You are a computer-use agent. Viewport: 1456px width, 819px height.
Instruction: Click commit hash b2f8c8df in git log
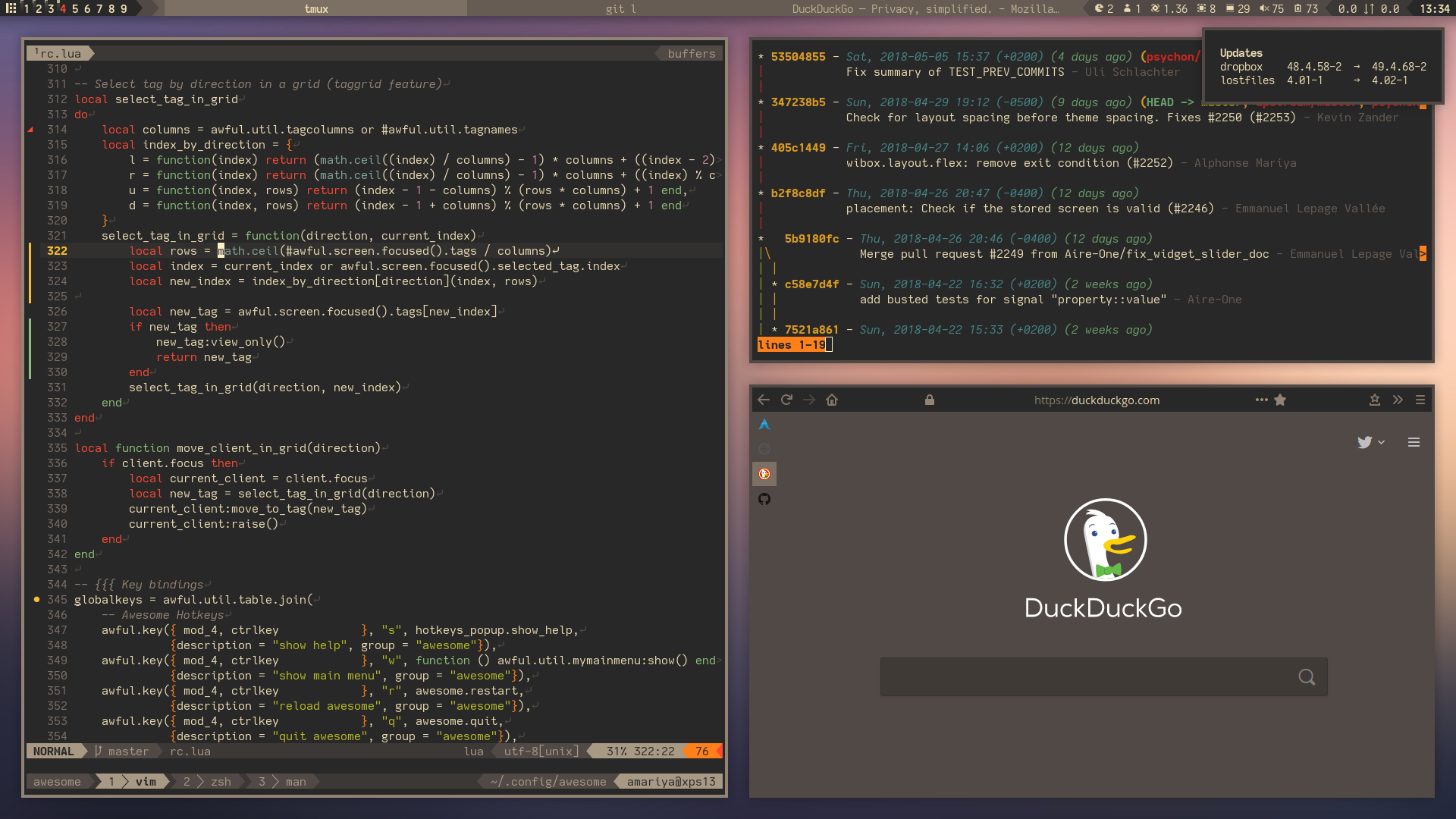coord(798,193)
